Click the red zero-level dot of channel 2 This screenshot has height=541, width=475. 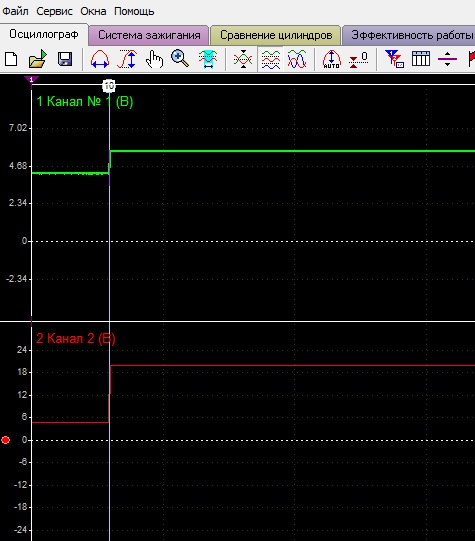(6, 440)
